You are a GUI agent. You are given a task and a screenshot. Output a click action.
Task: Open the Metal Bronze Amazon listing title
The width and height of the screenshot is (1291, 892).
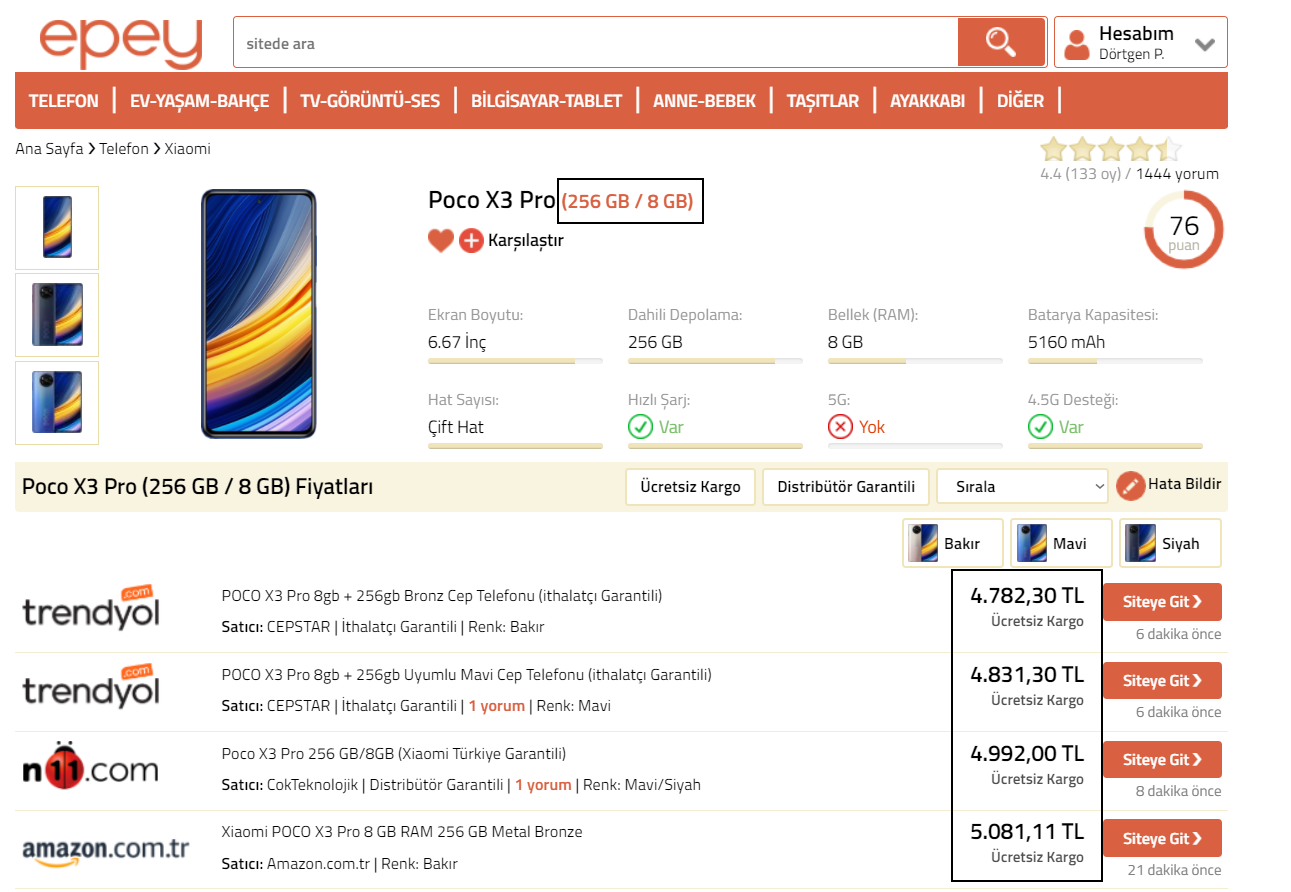click(x=402, y=832)
